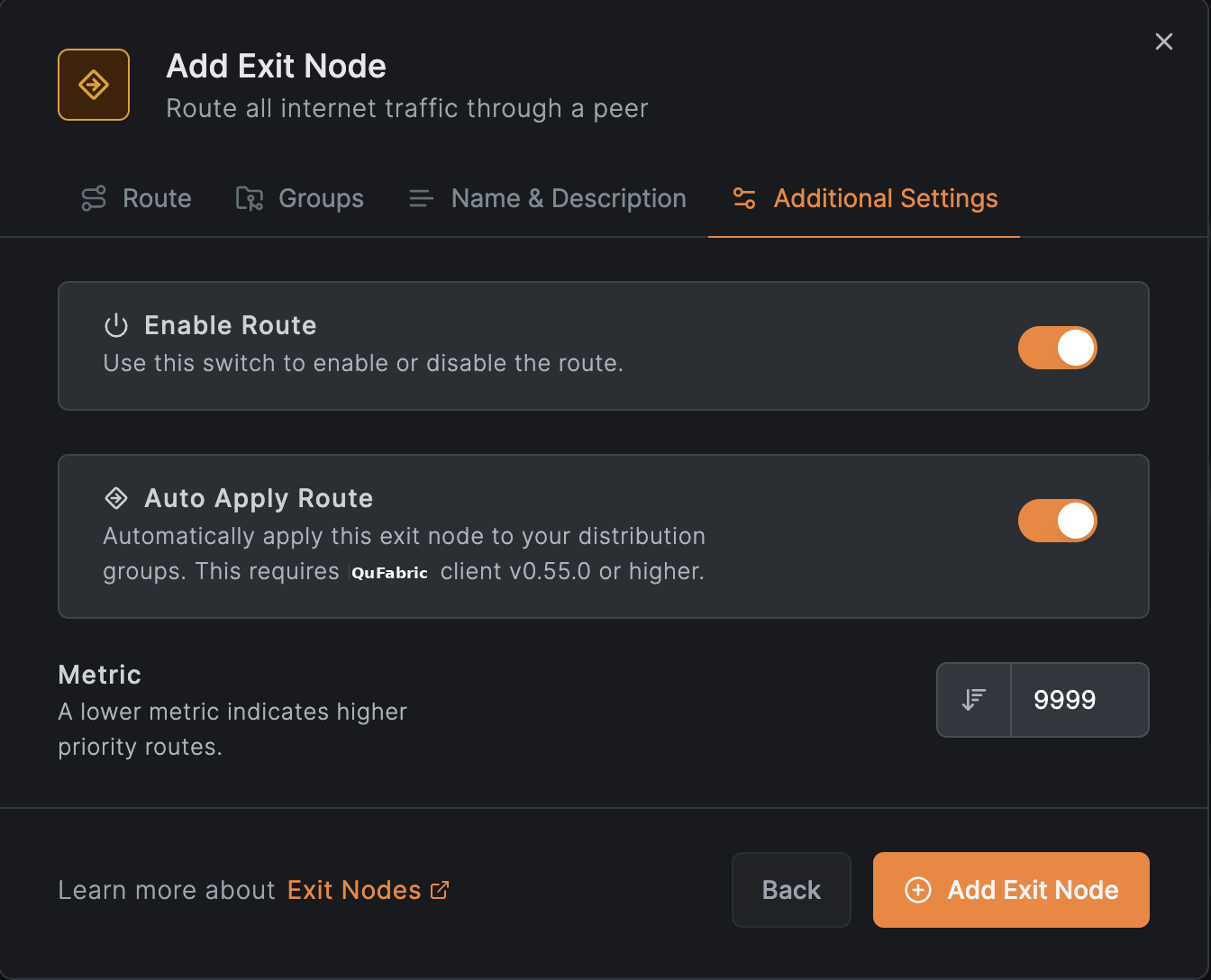Click the exit node icon in dialog header
Viewport: 1211px width, 980px height.
(x=93, y=84)
